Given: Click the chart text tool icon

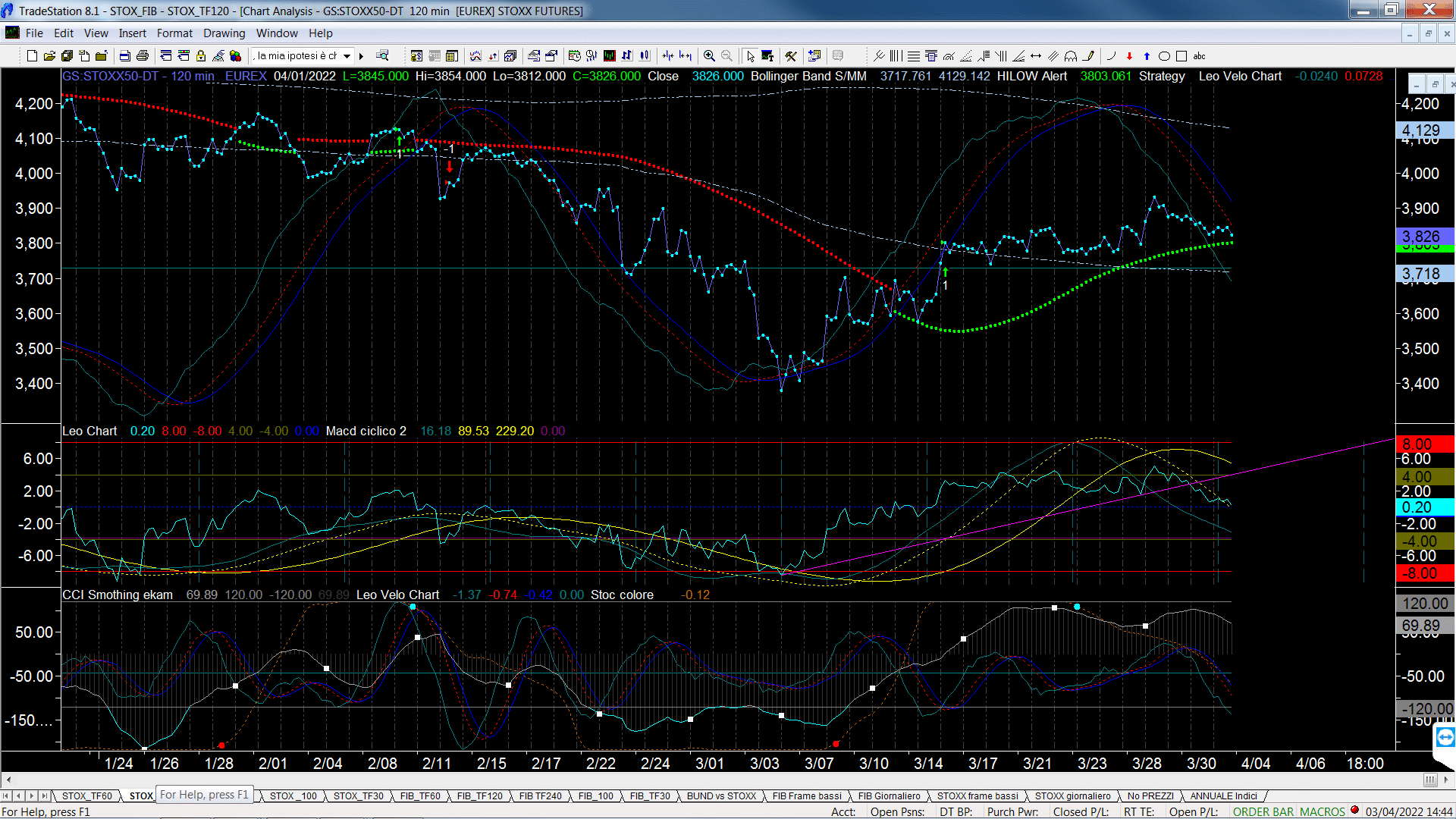Looking at the screenshot, I should click(767, 55).
